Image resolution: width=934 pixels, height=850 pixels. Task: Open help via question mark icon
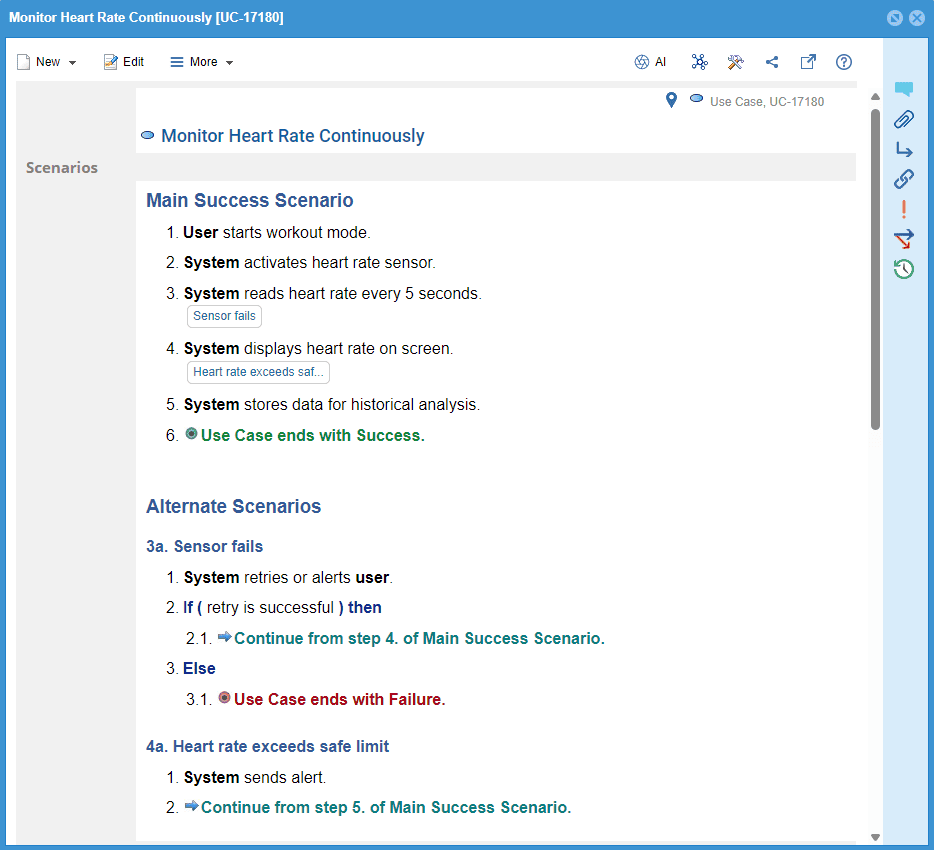point(844,62)
